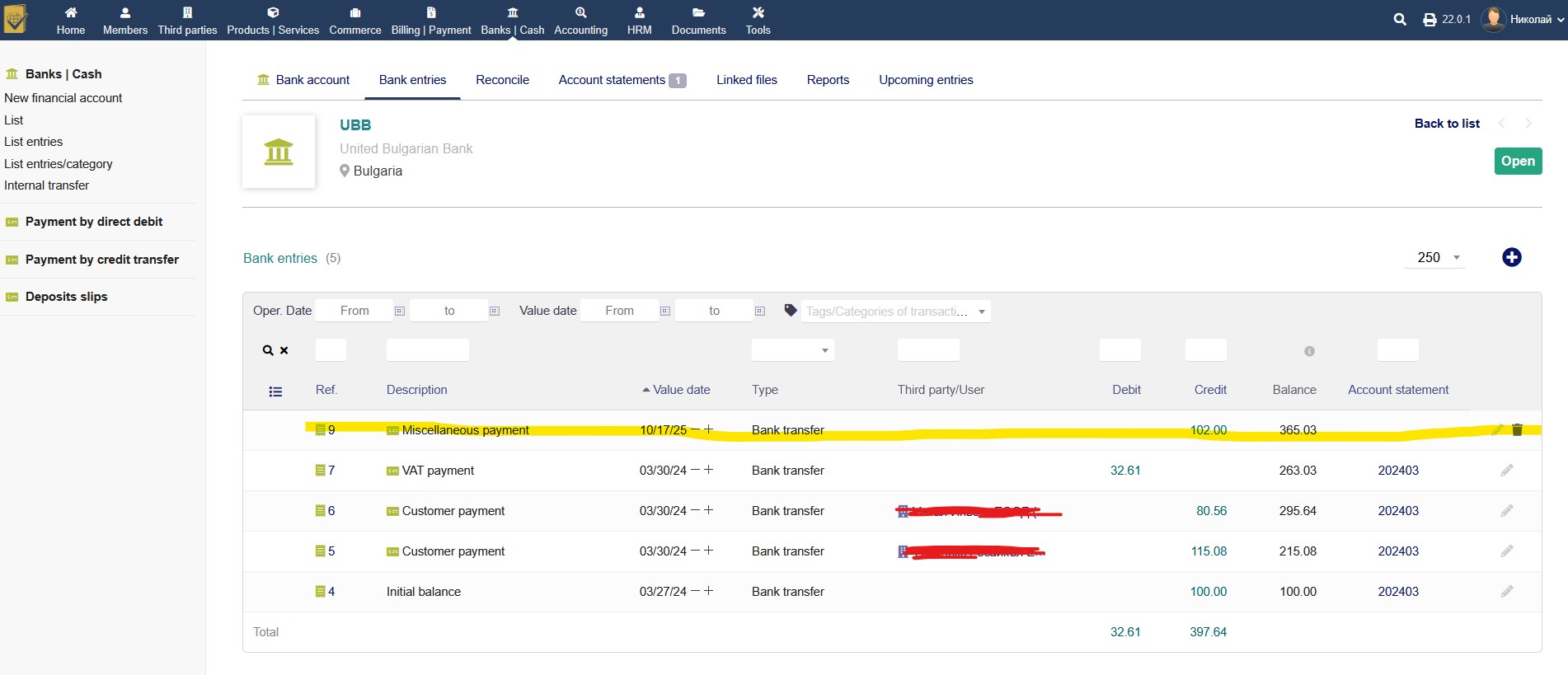Delete the Miscellaneous payment entry via trash icon
This screenshot has height=675, width=1568.
[x=1517, y=430]
